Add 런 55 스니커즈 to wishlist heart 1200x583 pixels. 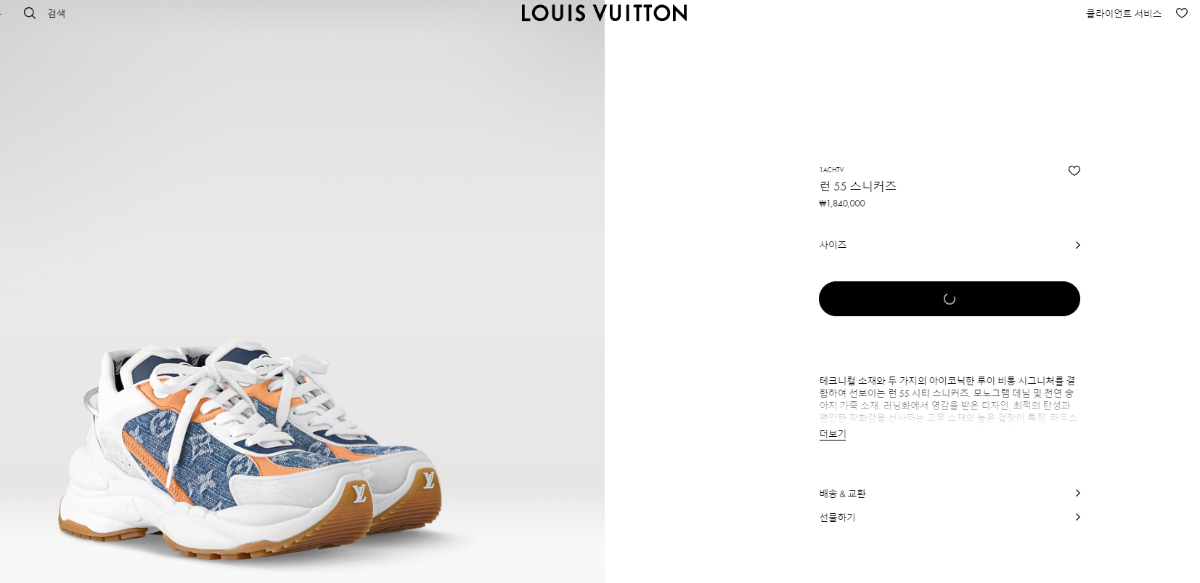(1074, 171)
